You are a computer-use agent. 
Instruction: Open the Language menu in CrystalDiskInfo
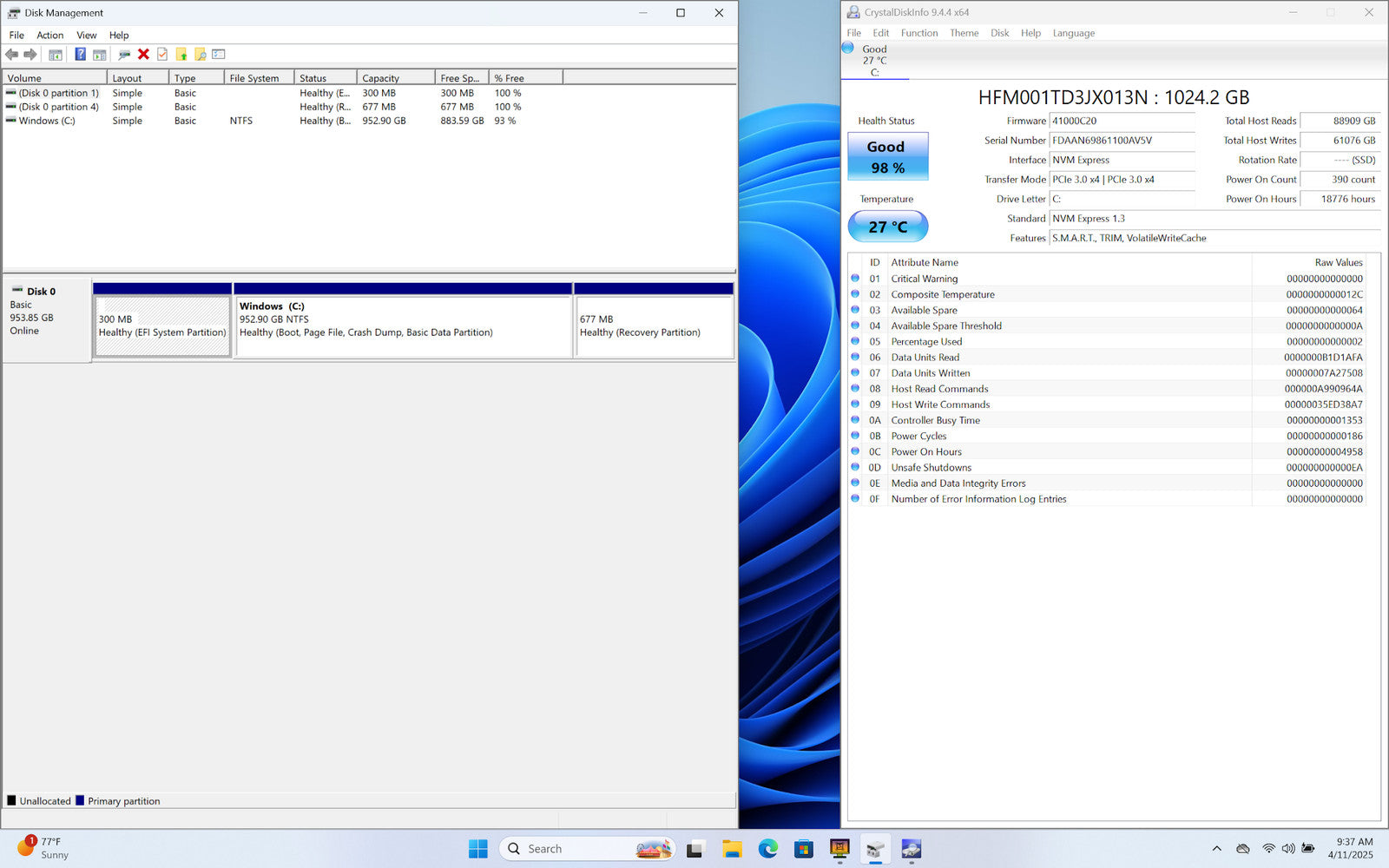click(1074, 33)
